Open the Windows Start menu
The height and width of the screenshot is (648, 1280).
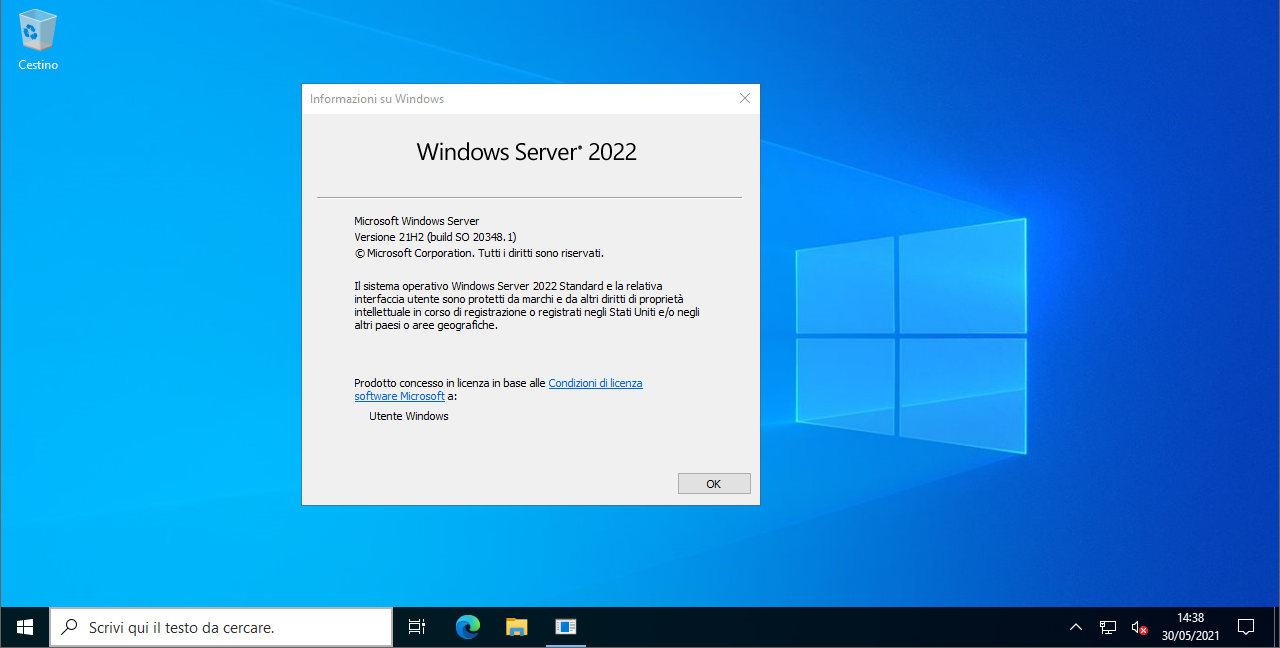pos(25,627)
